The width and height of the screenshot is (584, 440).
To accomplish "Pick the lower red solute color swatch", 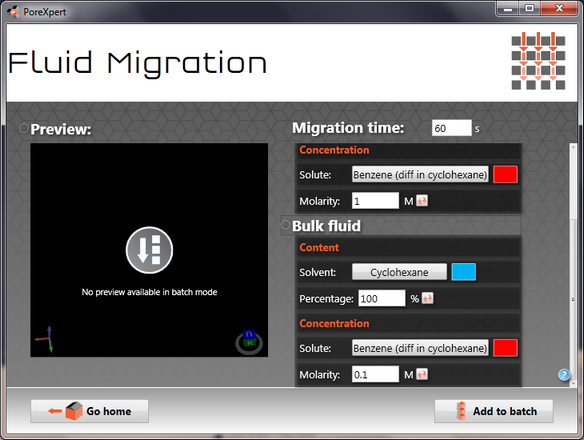I will [505, 348].
